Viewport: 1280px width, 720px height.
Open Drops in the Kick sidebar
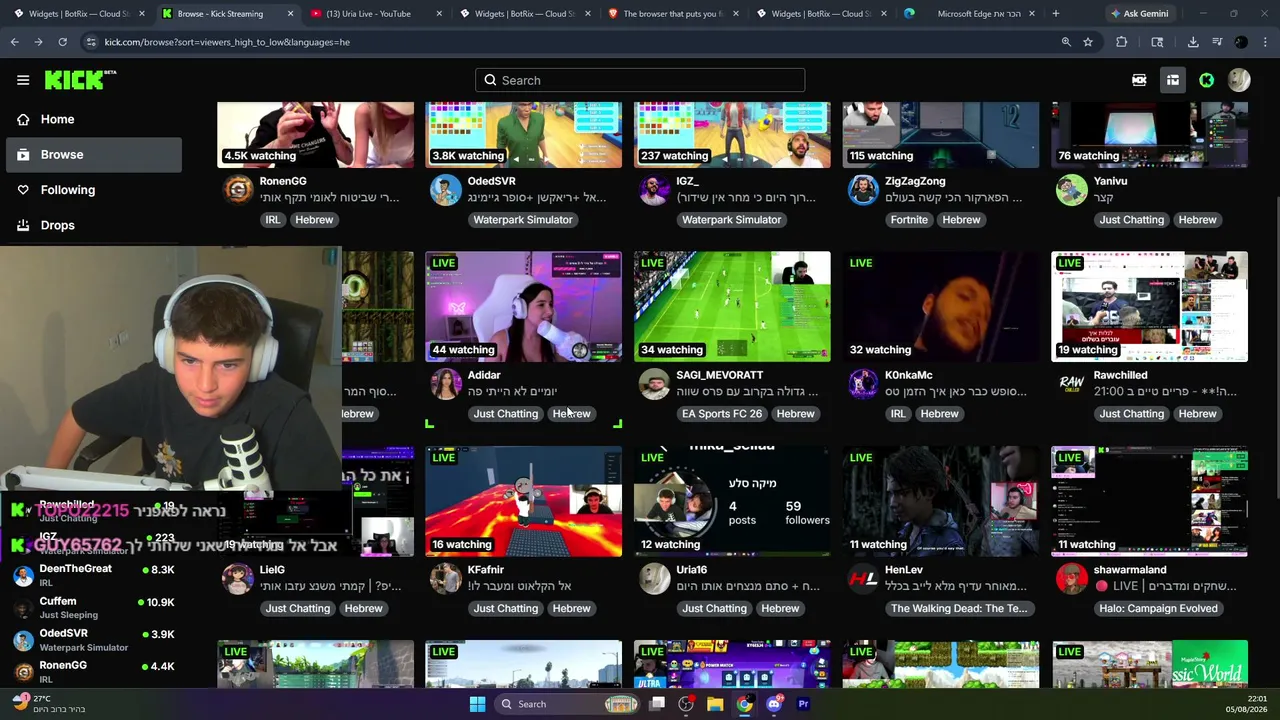(58, 225)
